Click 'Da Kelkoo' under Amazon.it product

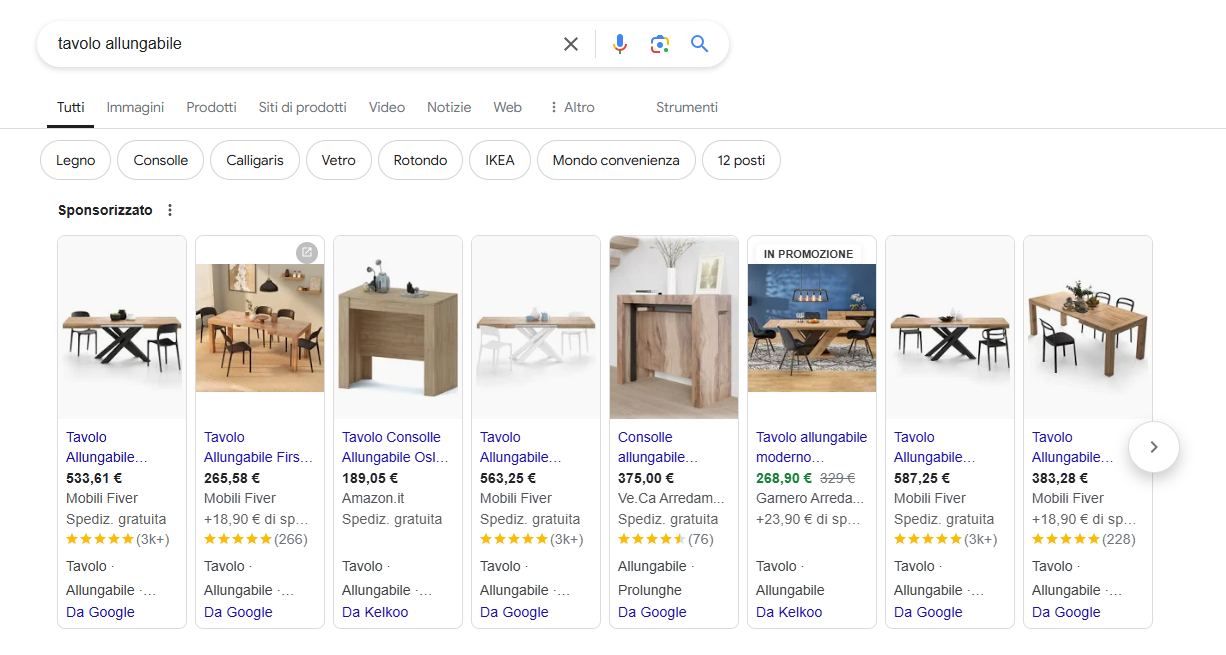click(375, 612)
